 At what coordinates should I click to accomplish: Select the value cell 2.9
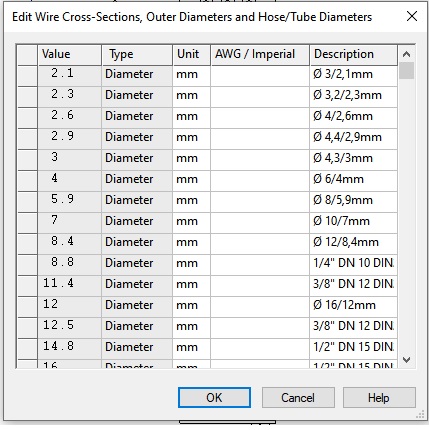(x=70, y=139)
